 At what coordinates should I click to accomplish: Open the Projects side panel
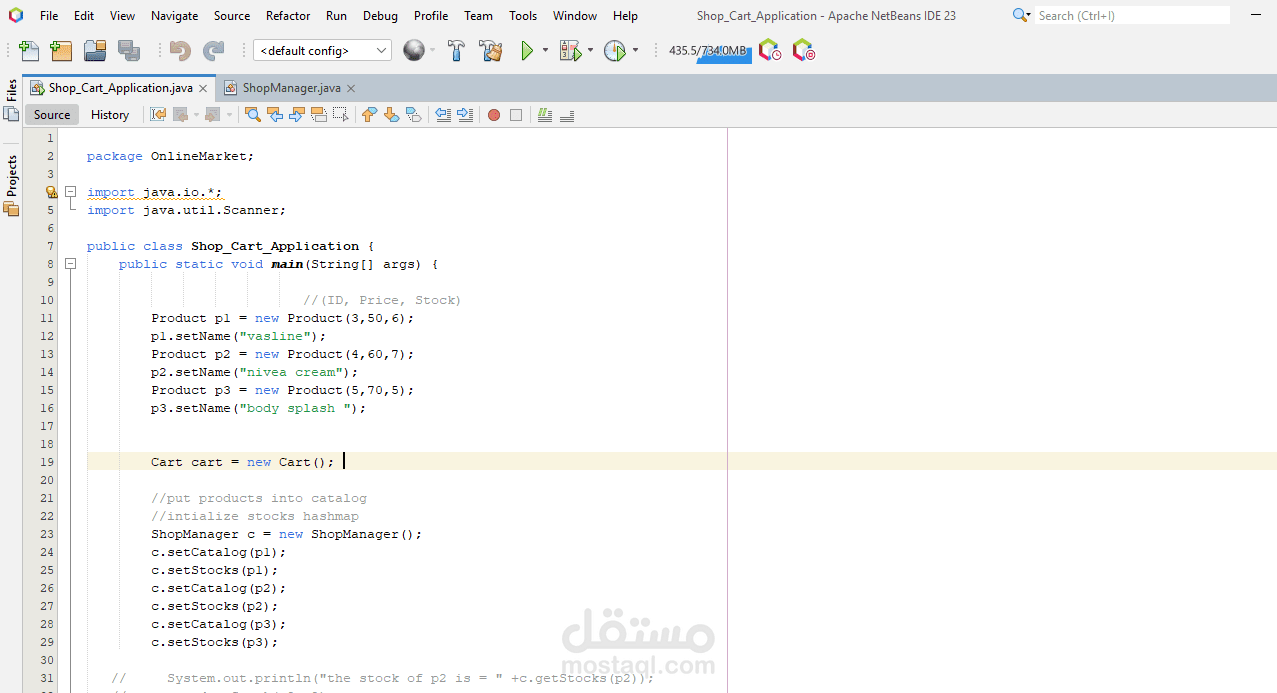pos(11,186)
